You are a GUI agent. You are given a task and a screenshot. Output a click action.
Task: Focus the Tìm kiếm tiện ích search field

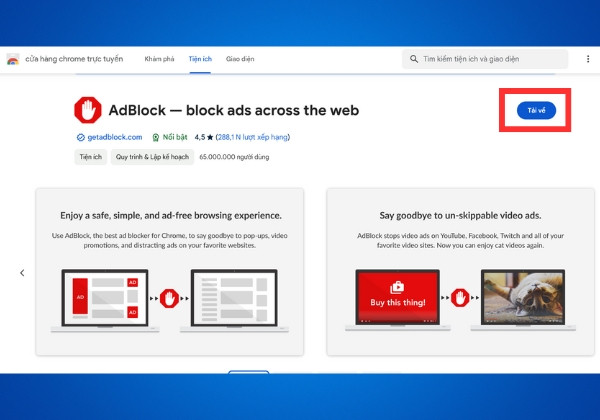[x=485, y=59]
